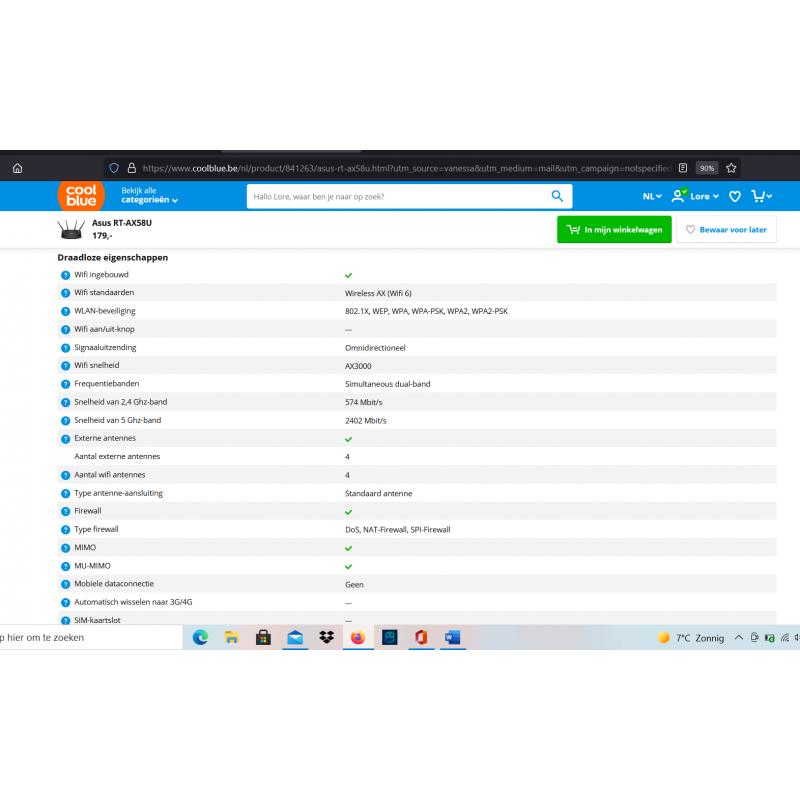Click help icon next to Type firewall

(x=65, y=530)
